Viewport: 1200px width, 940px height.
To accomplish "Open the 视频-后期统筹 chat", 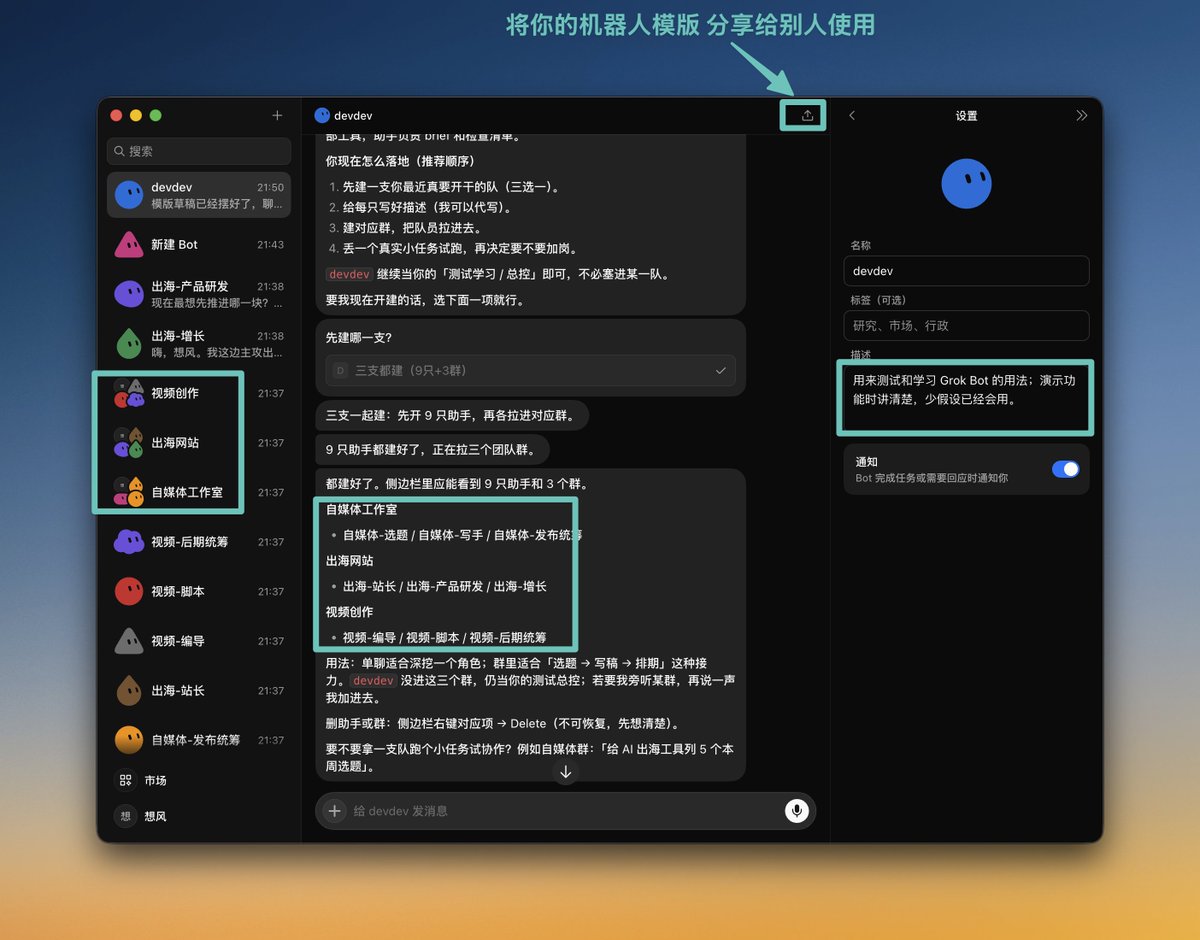I will [199, 541].
